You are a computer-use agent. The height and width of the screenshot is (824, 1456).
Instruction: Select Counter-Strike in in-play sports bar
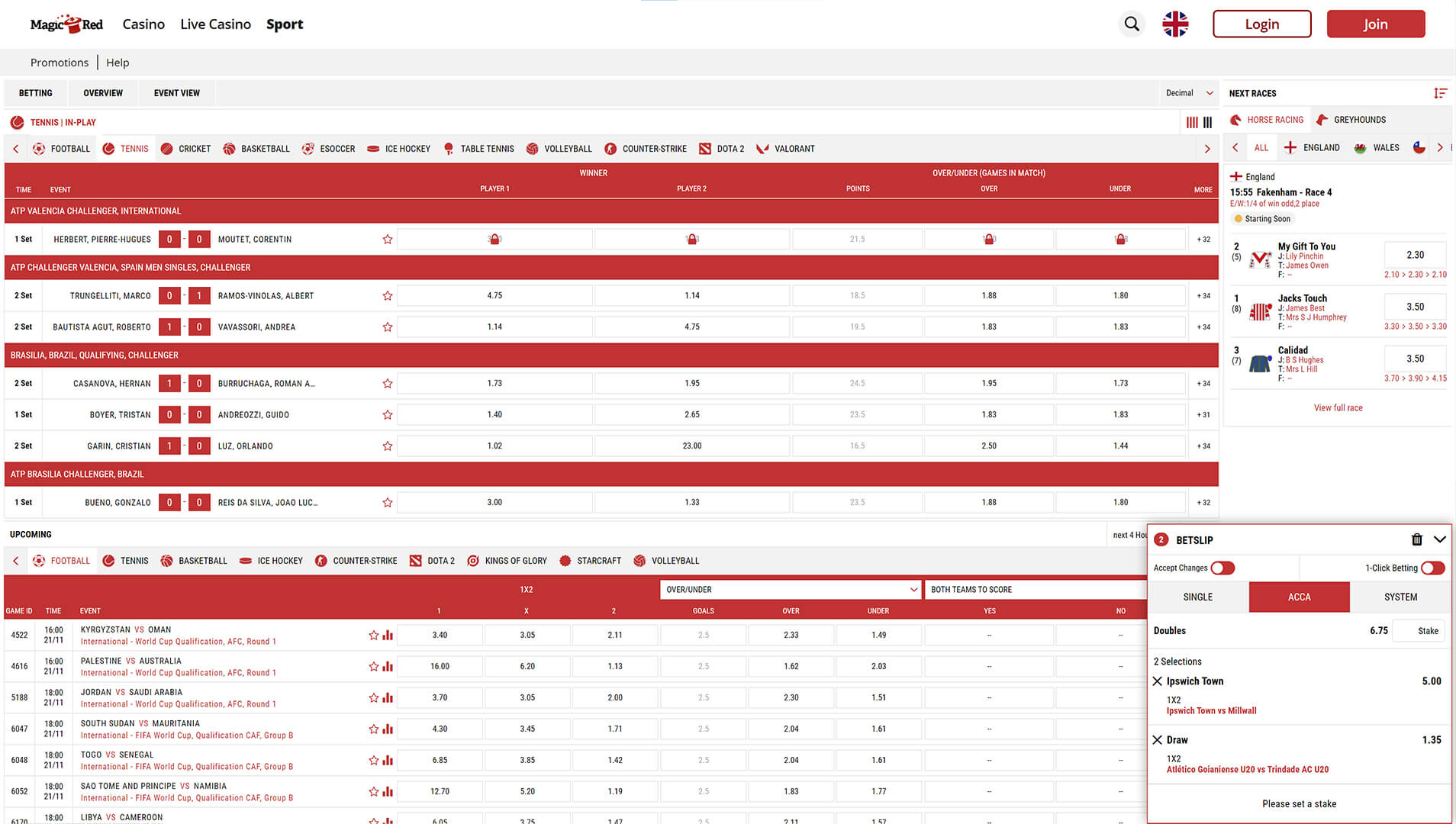point(646,149)
